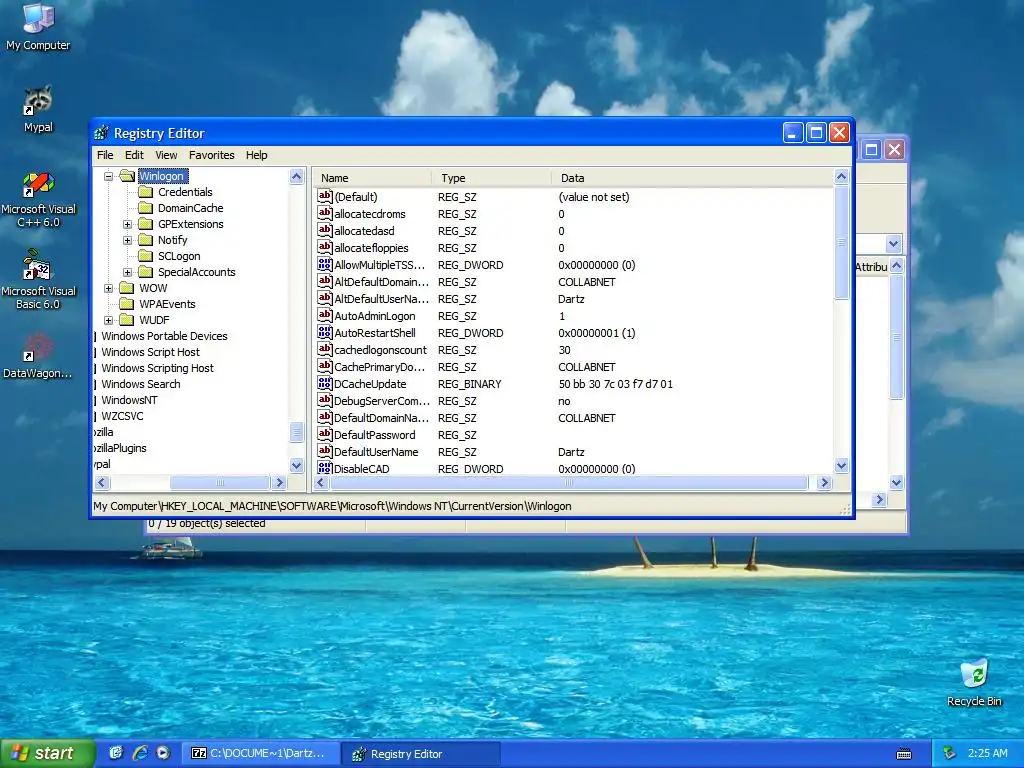This screenshot has width=1024, height=768.
Task: Click the icon of the (Default) value
Action: [325, 197]
